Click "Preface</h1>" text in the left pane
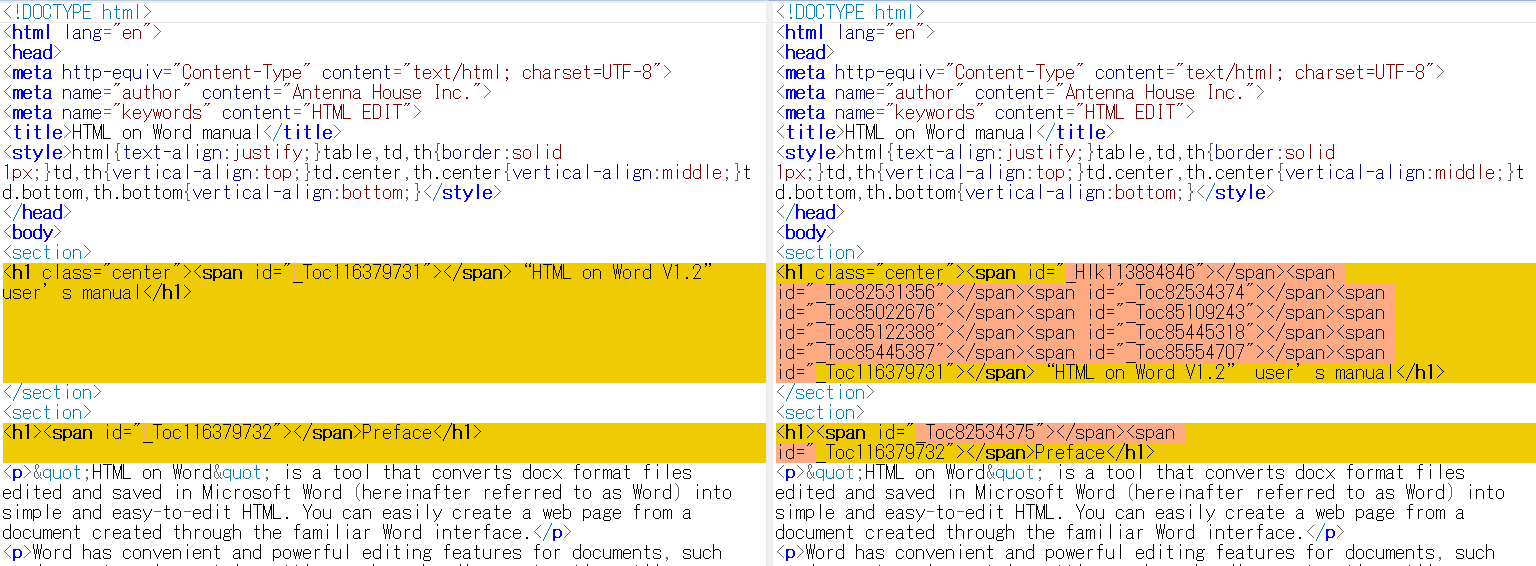Screen dimensions: 1536x566 [421, 432]
